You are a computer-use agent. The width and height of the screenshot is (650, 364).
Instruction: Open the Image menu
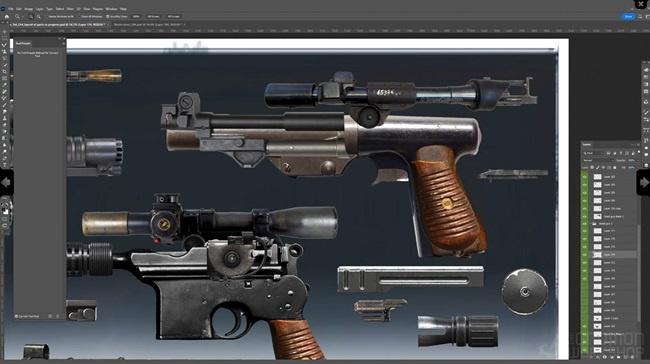pos(29,9)
